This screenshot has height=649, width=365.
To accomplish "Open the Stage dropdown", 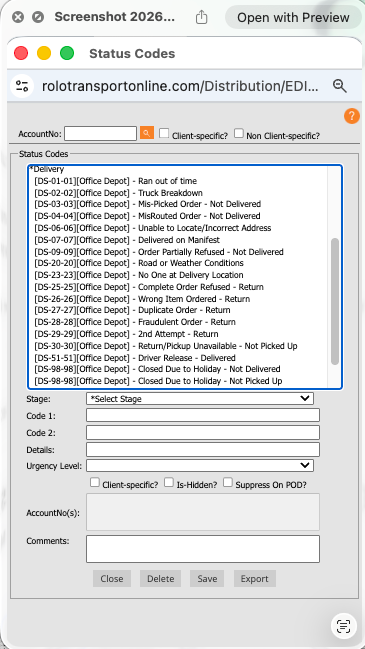I will (200, 399).
